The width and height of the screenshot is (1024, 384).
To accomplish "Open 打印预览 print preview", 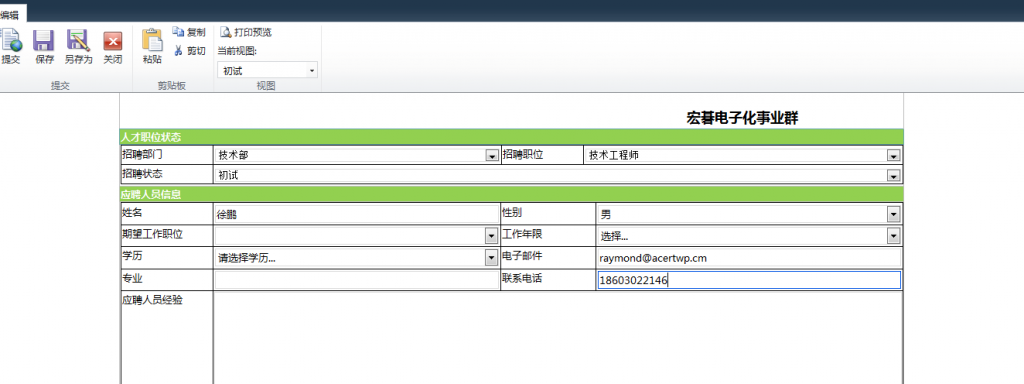I will 246,32.
